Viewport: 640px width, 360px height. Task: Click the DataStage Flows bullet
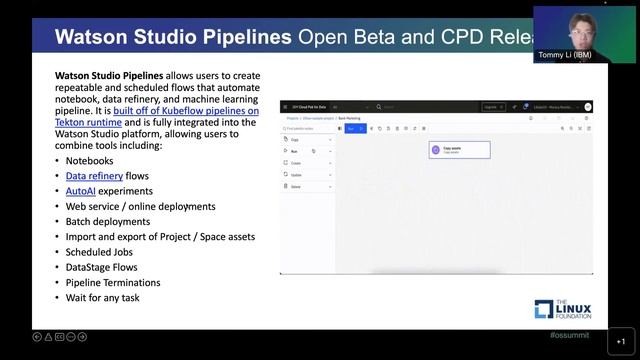coord(102,267)
